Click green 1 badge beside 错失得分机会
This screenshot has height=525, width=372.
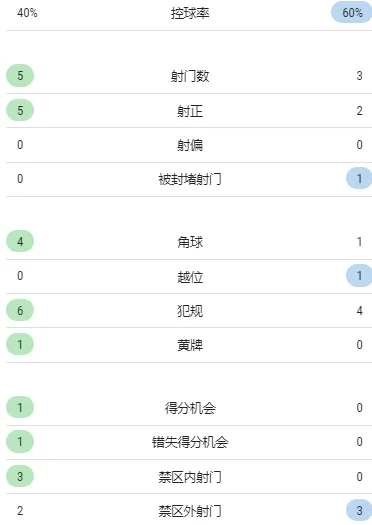point(20,441)
